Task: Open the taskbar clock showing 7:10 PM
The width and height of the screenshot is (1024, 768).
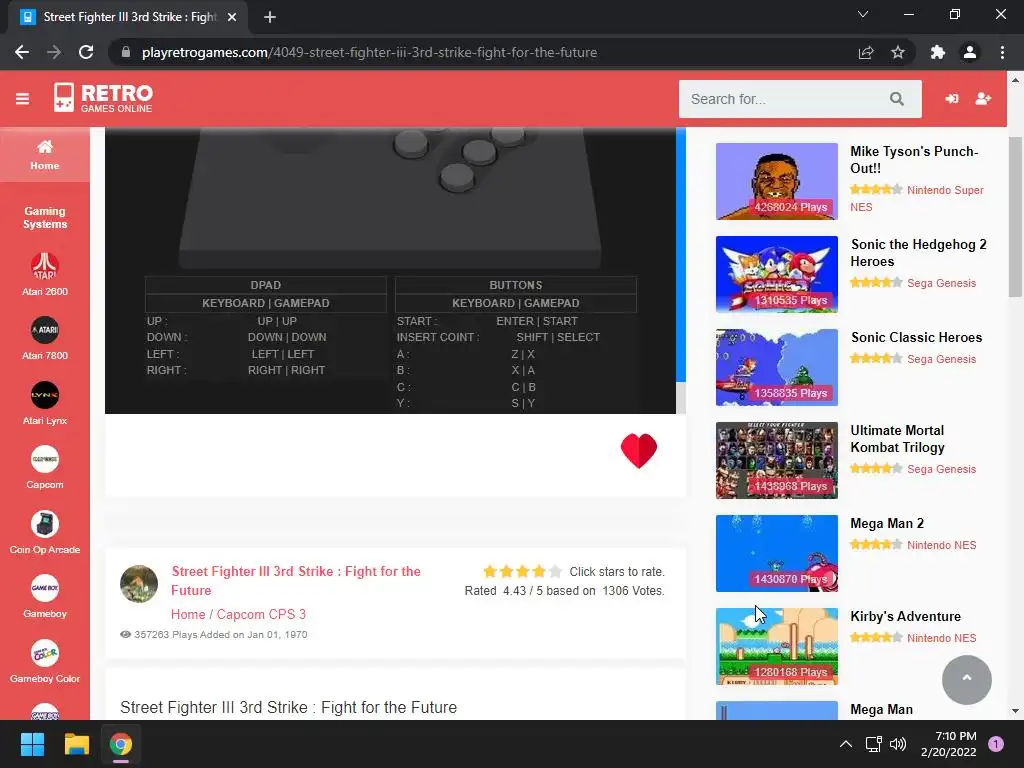Action: [x=948, y=744]
